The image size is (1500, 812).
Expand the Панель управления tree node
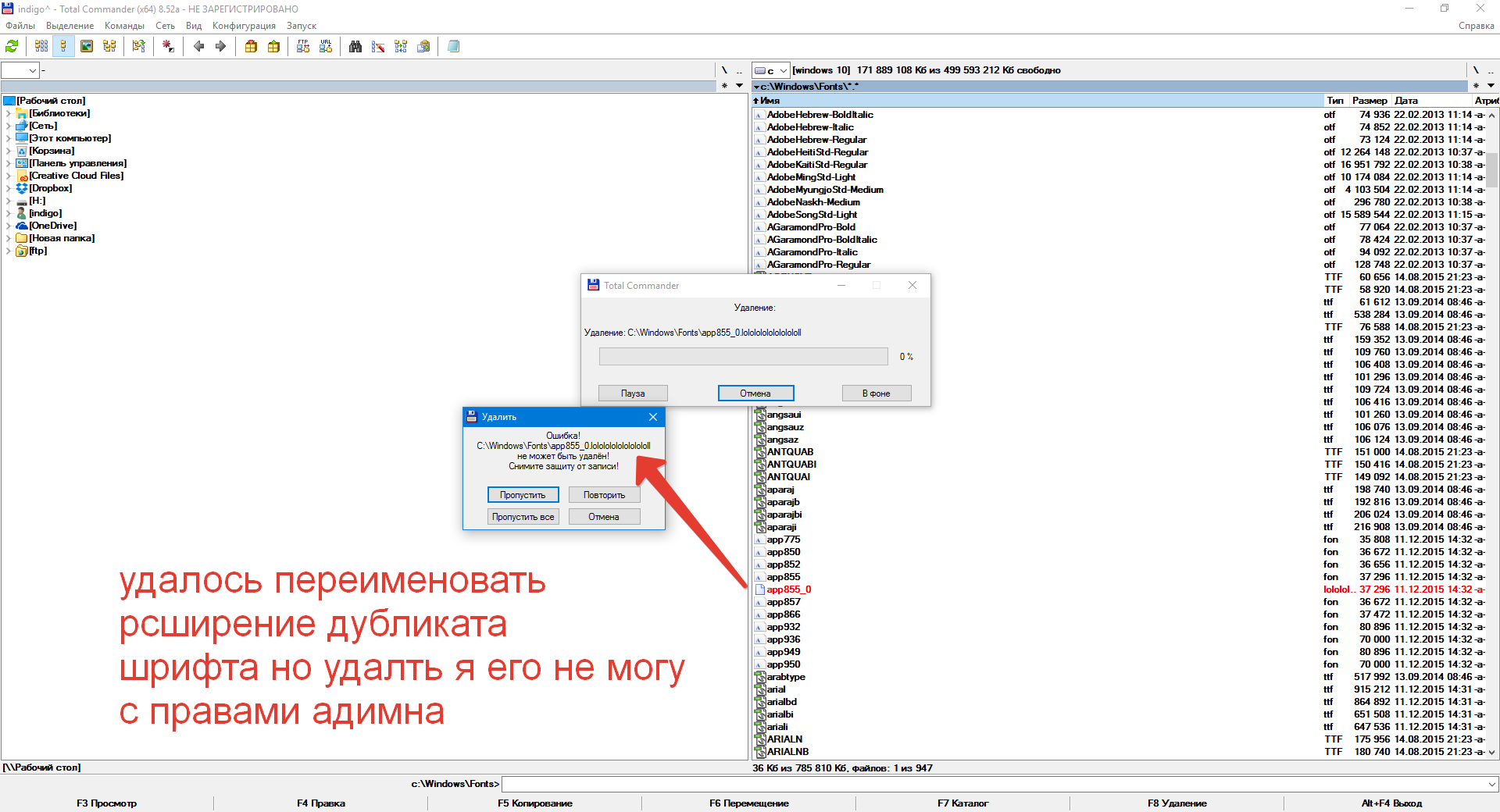(9, 163)
